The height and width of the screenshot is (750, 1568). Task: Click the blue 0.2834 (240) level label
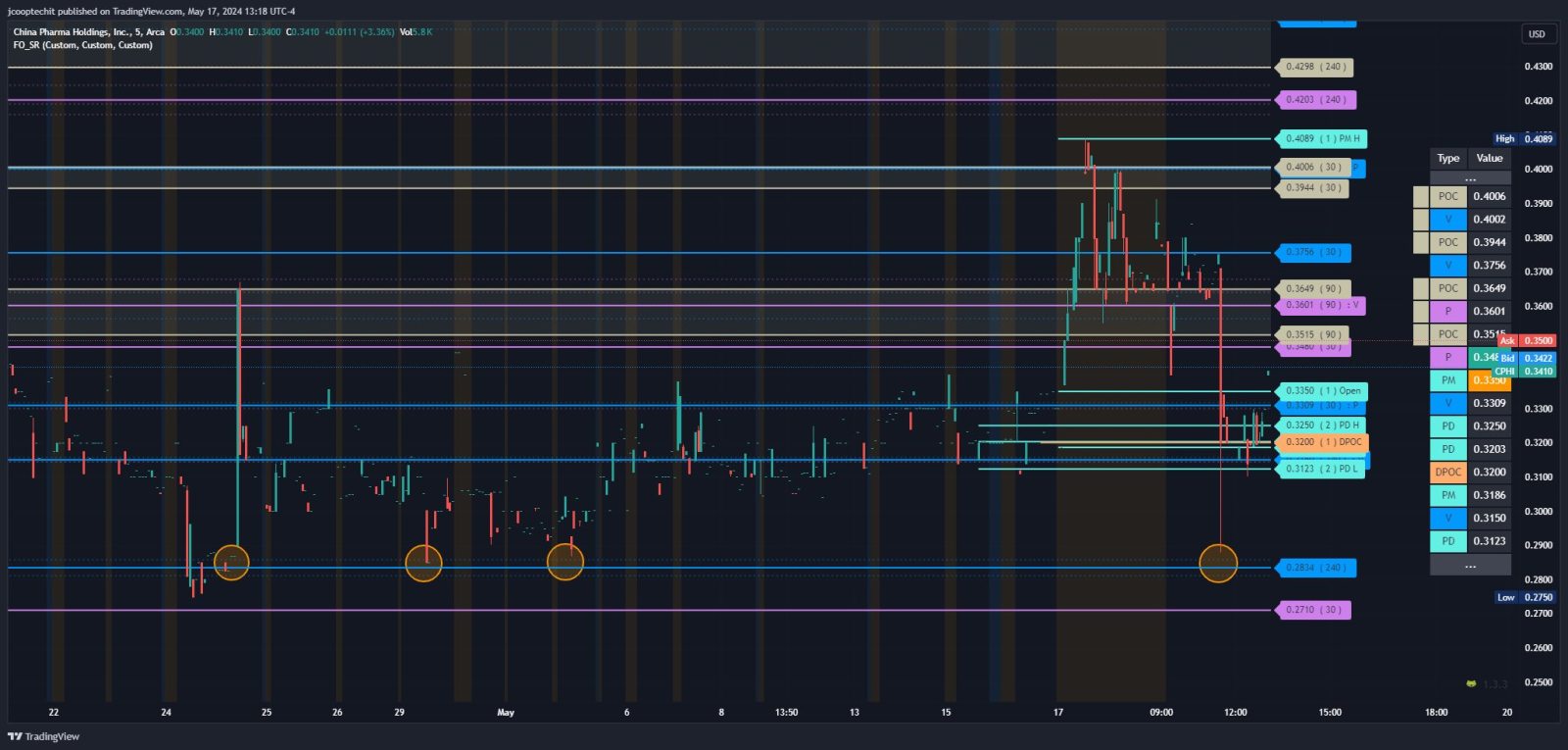click(x=1316, y=568)
